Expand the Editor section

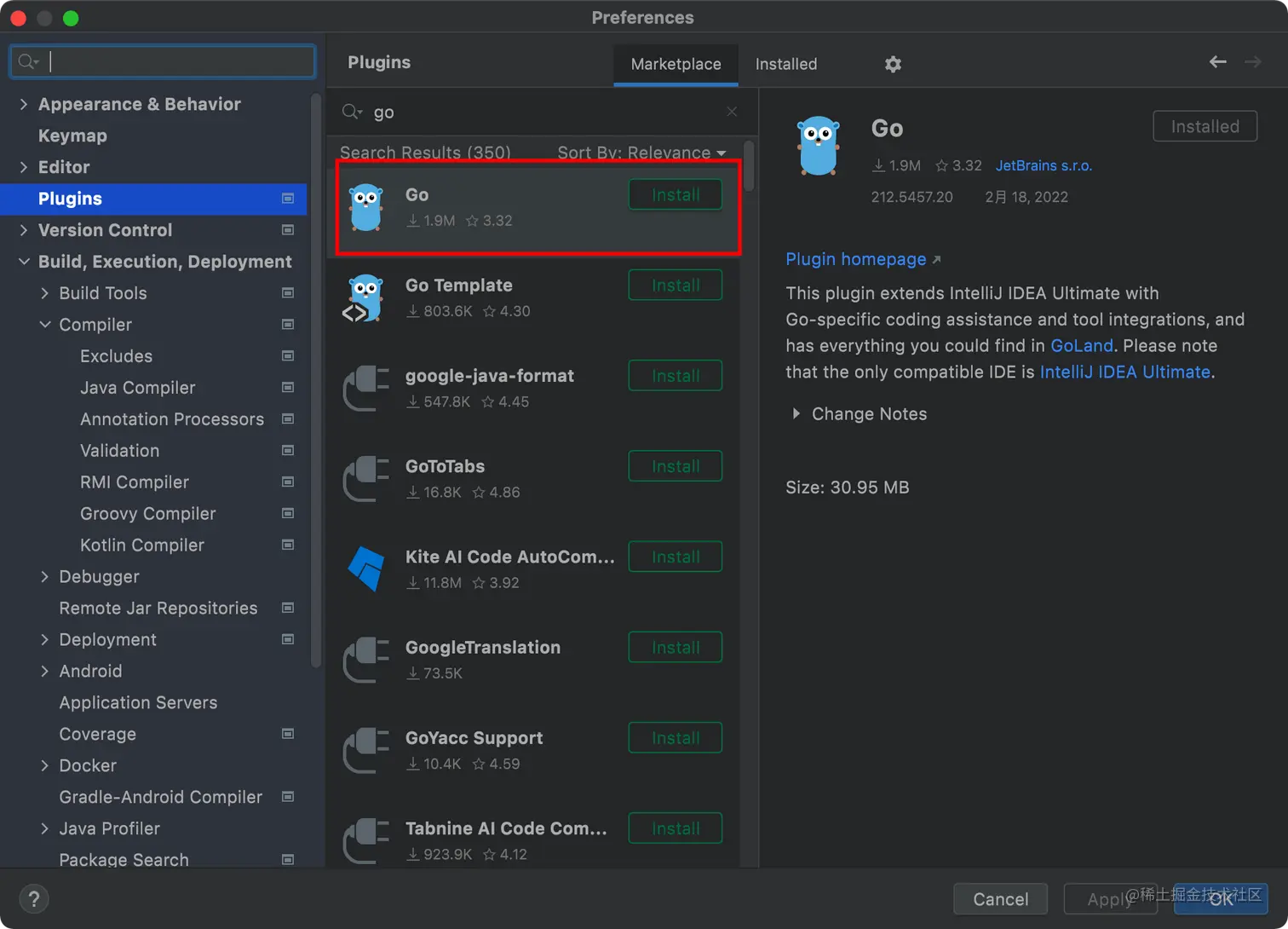coord(24,167)
